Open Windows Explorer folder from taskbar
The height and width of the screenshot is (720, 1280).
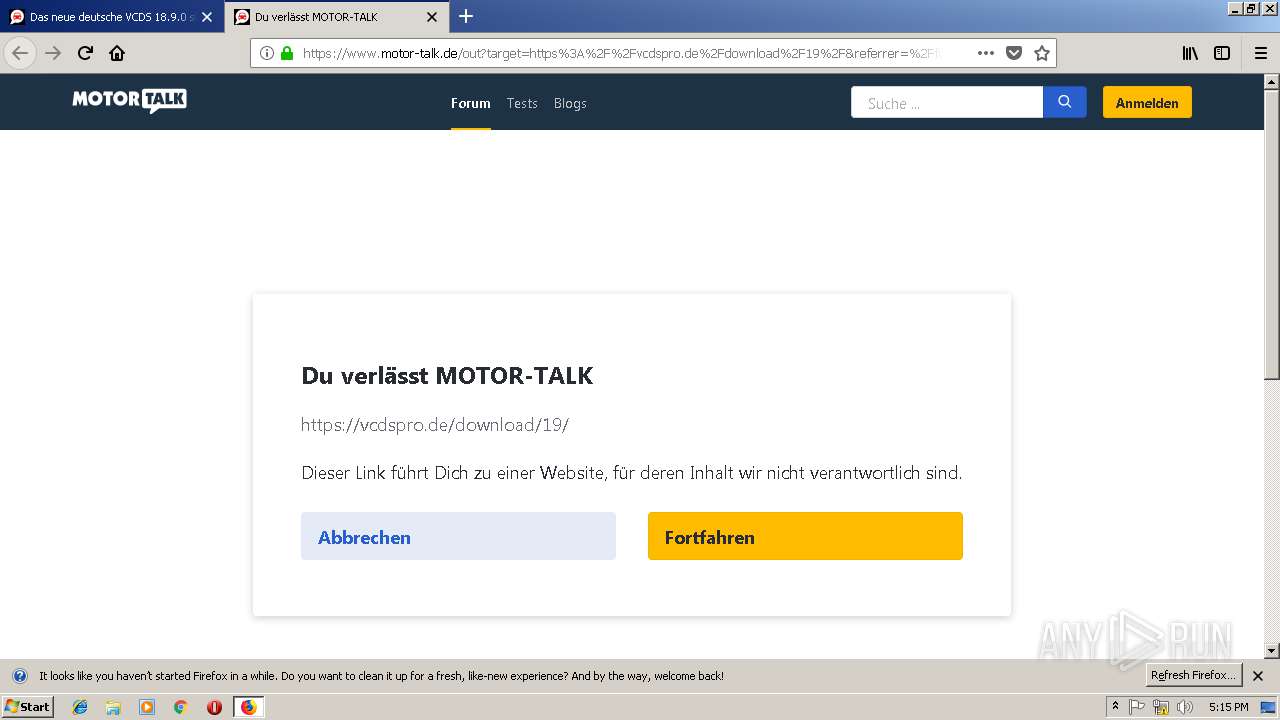pos(113,707)
